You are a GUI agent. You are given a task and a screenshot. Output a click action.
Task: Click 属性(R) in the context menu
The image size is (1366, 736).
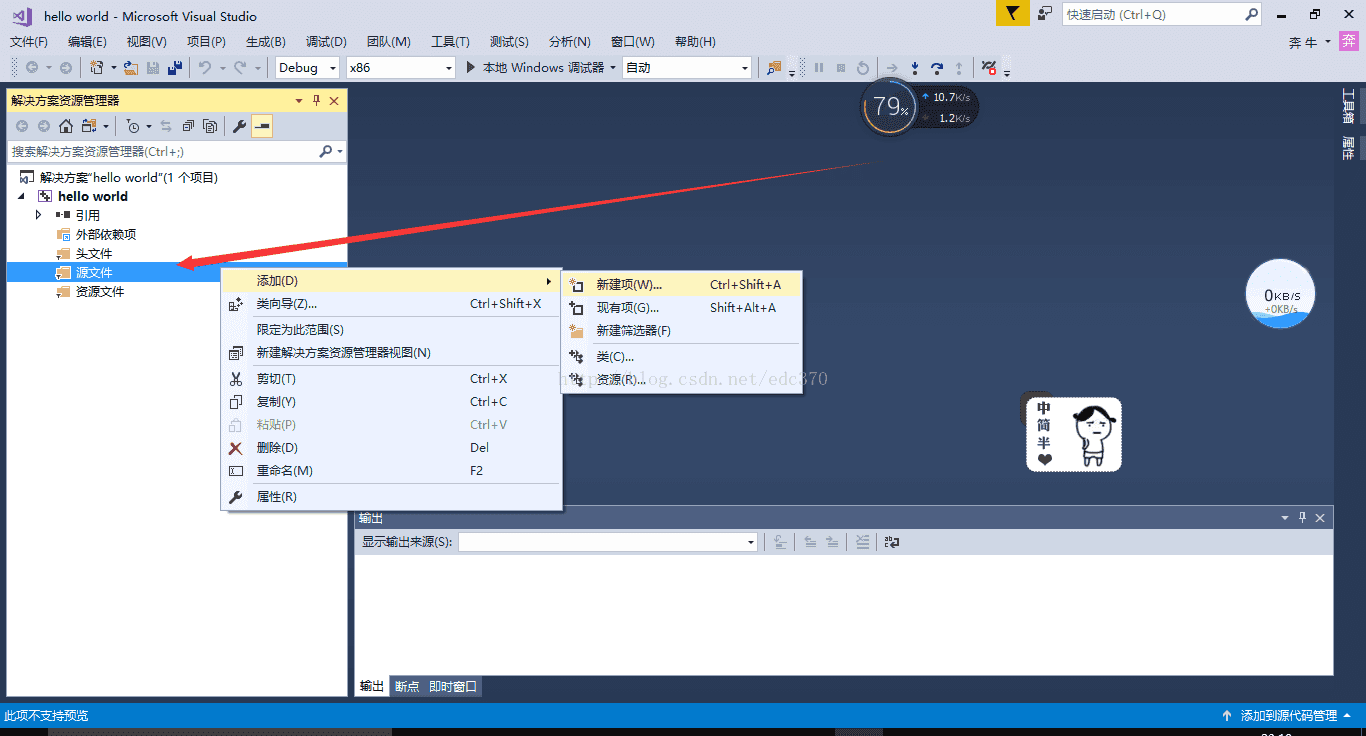point(391,497)
